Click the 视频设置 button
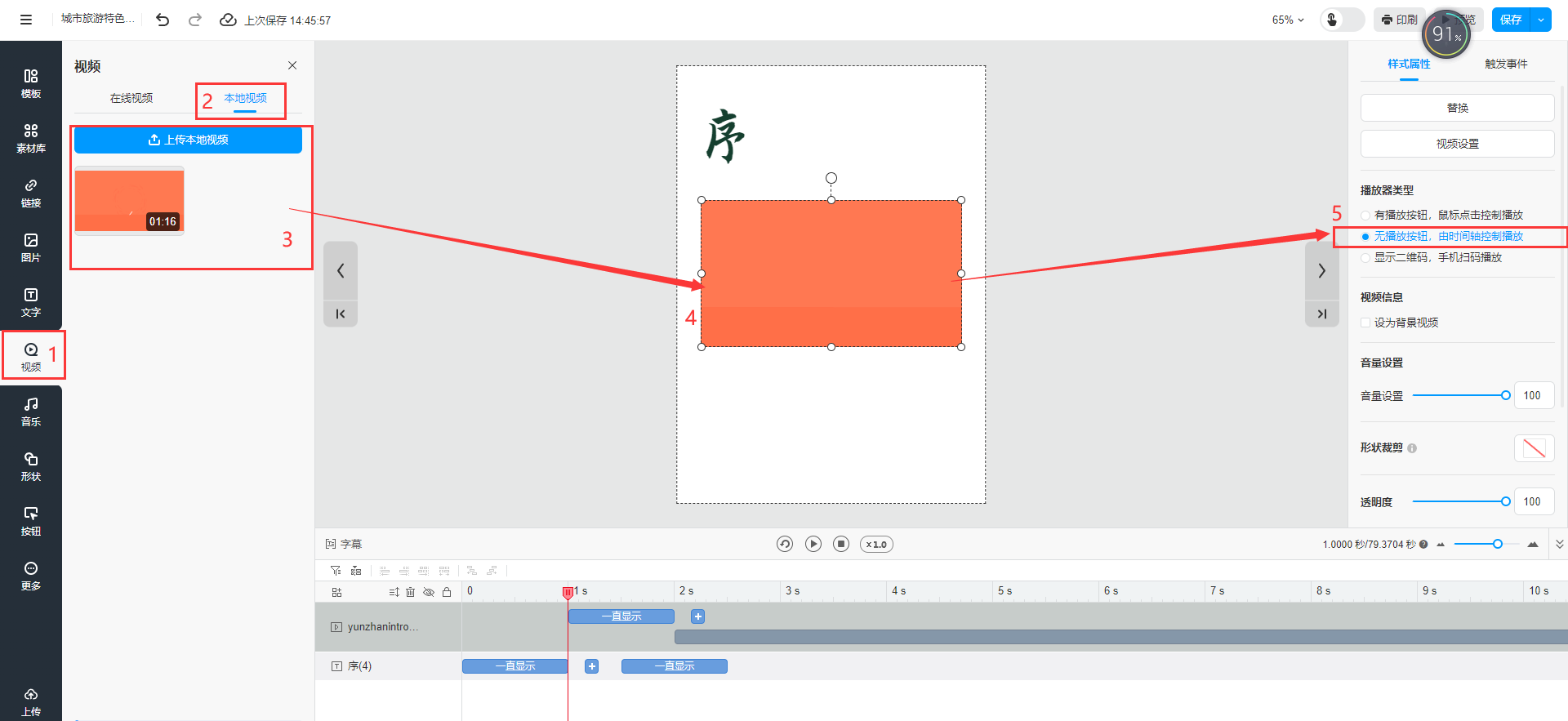Image resolution: width=1568 pixels, height=721 pixels. pos(1457,144)
